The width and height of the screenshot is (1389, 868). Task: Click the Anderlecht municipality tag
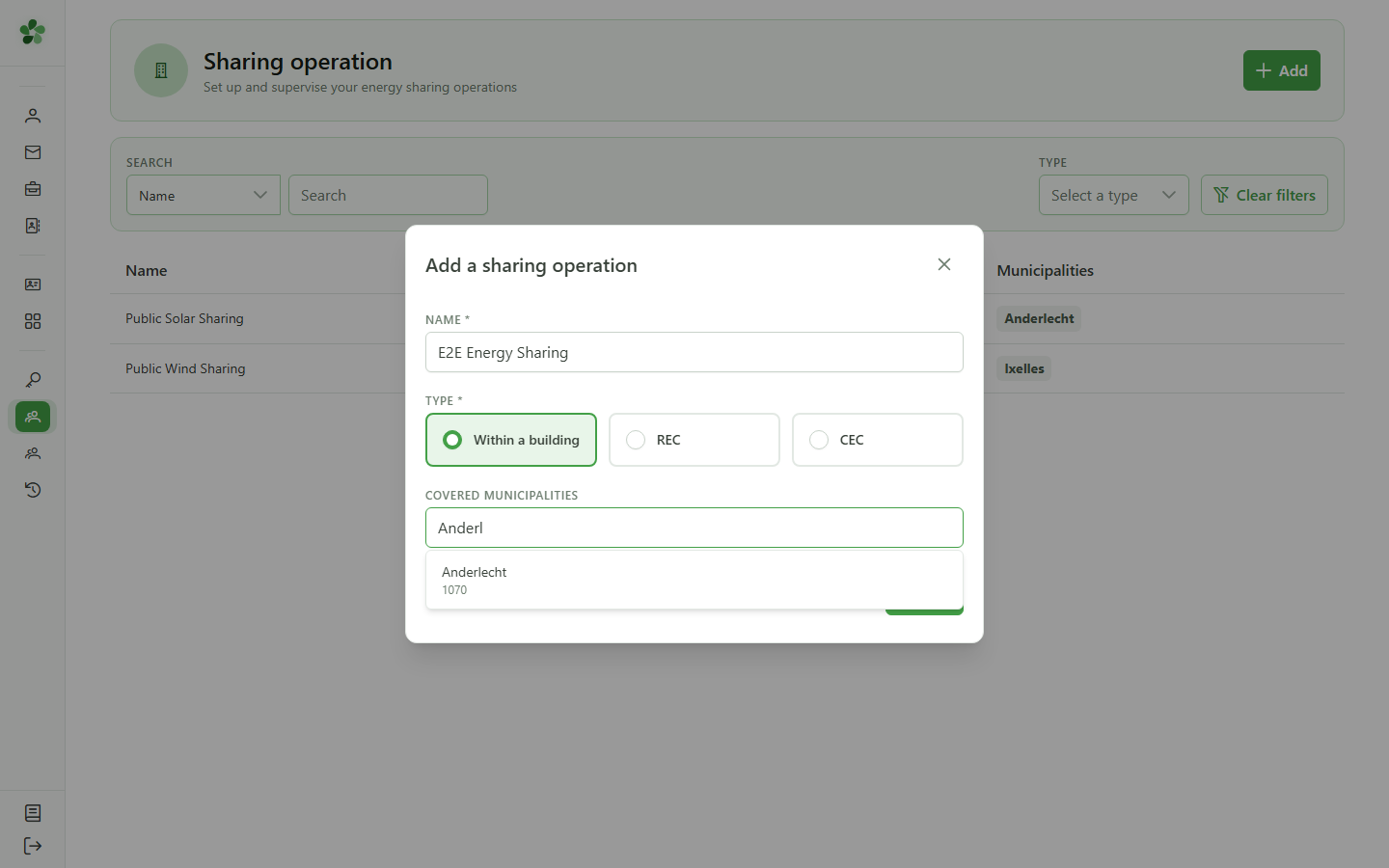1039,318
